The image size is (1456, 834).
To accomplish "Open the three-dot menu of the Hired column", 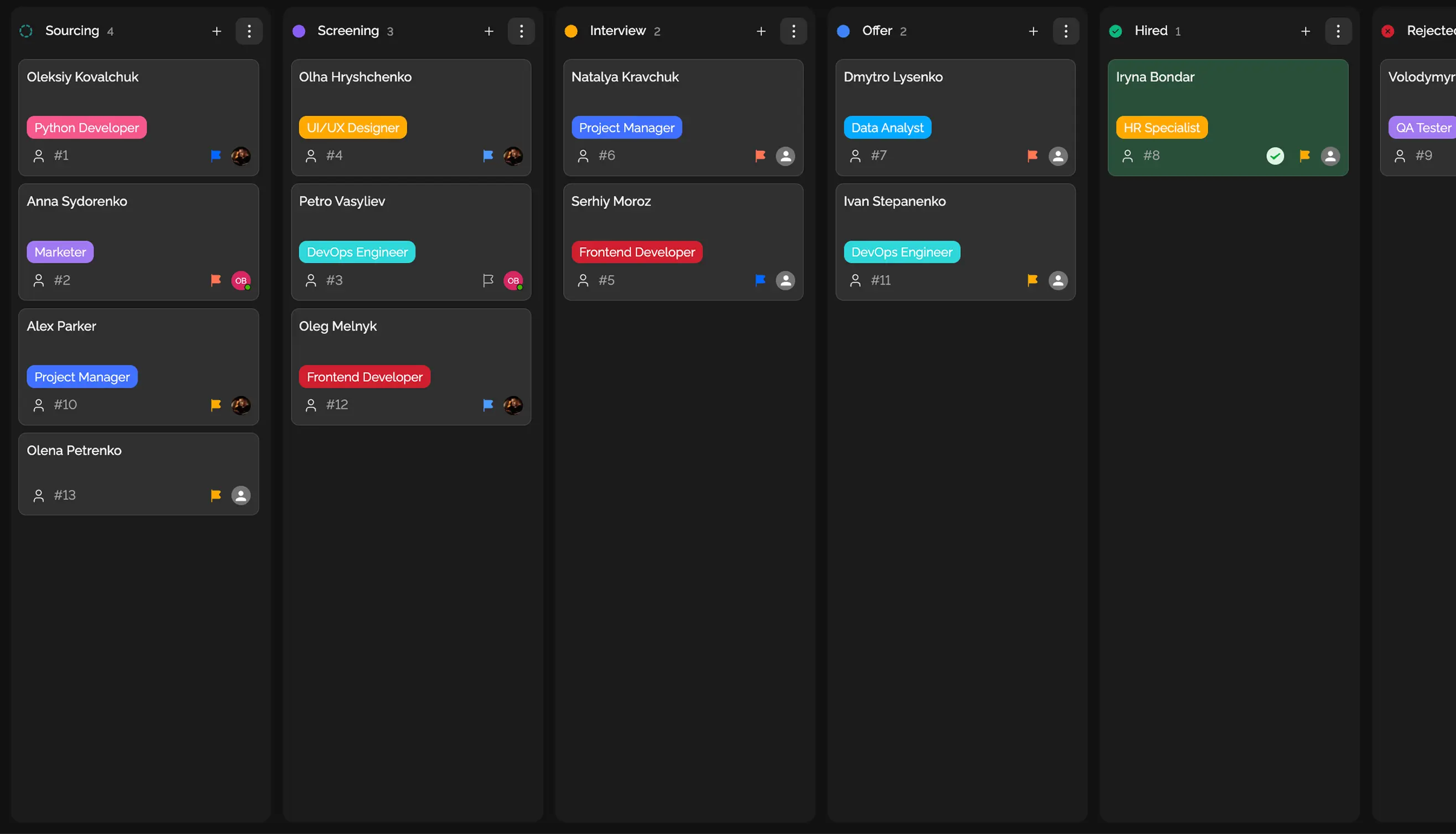I will pyautogui.click(x=1339, y=31).
